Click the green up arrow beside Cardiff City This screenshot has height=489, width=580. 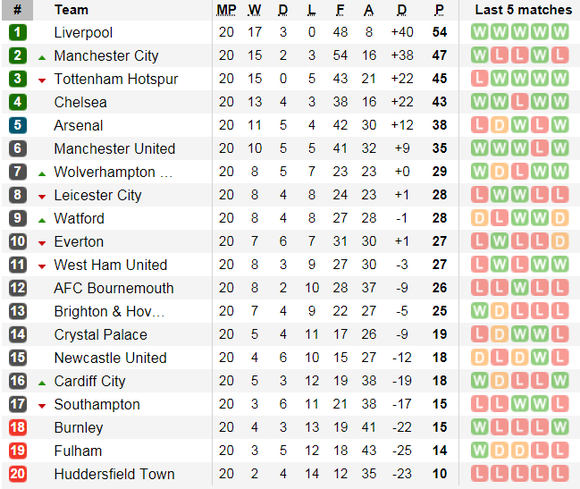[x=42, y=383]
